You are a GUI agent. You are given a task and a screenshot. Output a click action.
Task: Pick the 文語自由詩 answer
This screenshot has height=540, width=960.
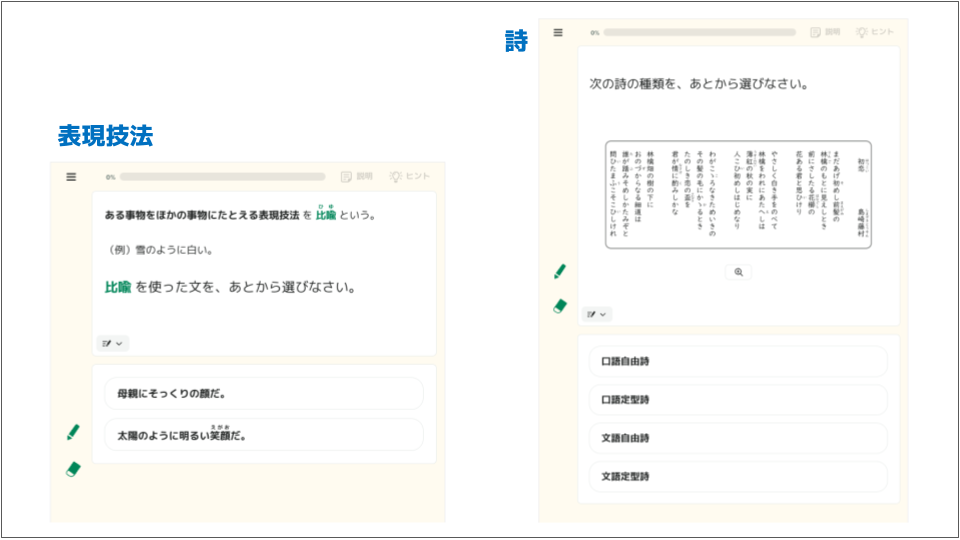737,438
